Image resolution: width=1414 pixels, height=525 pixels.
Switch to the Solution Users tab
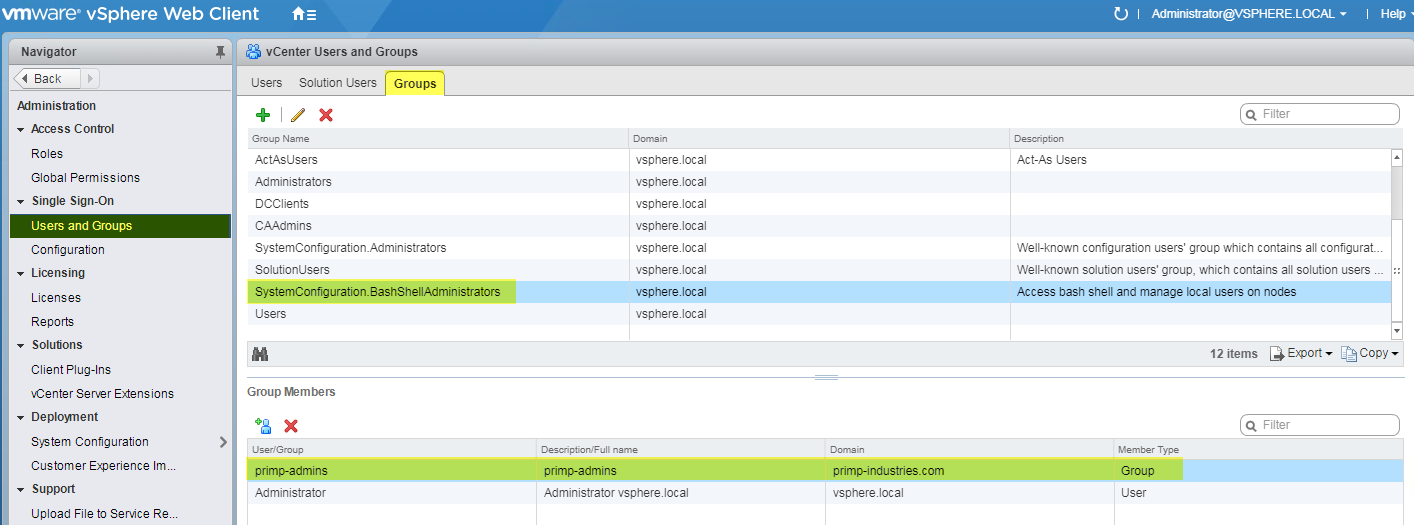(x=338, y=83)
